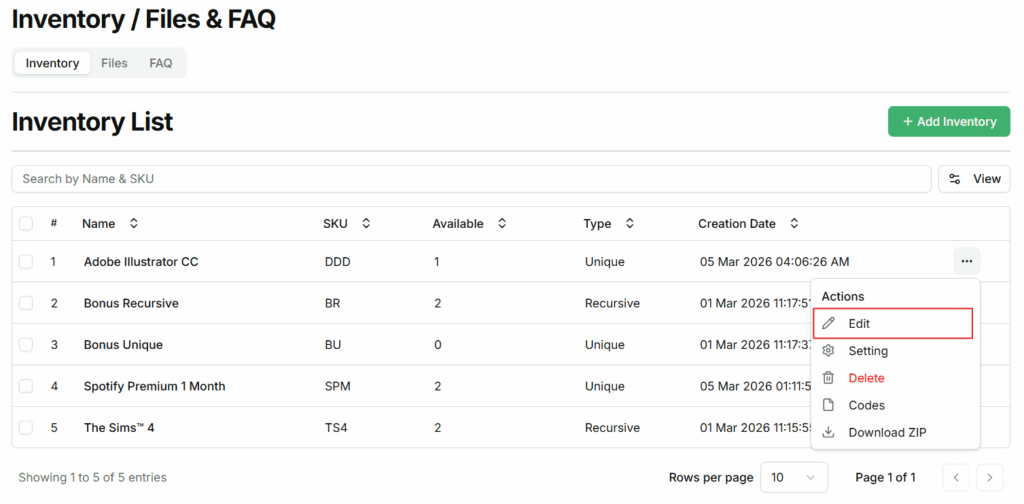Open the View column options dropdown
The image size is (1024, 504).
coord(974,179)
